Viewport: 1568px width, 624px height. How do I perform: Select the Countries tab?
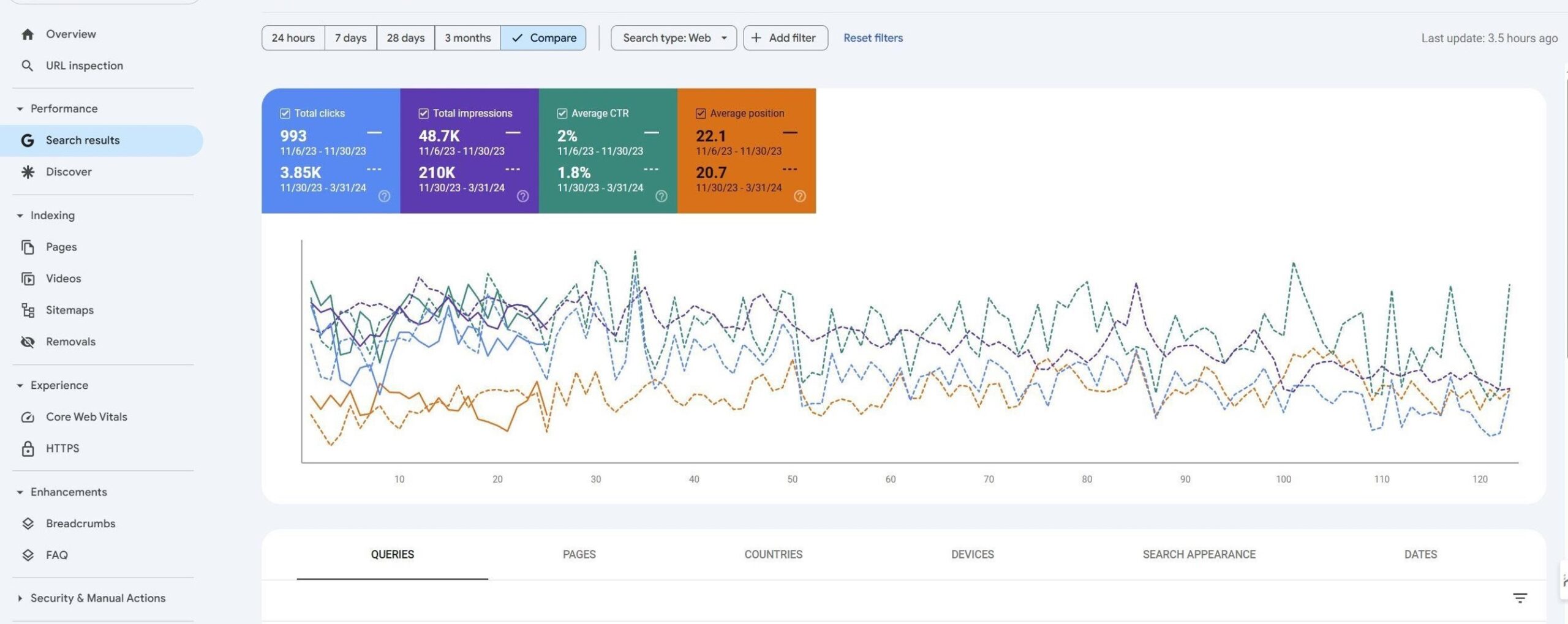773,554
